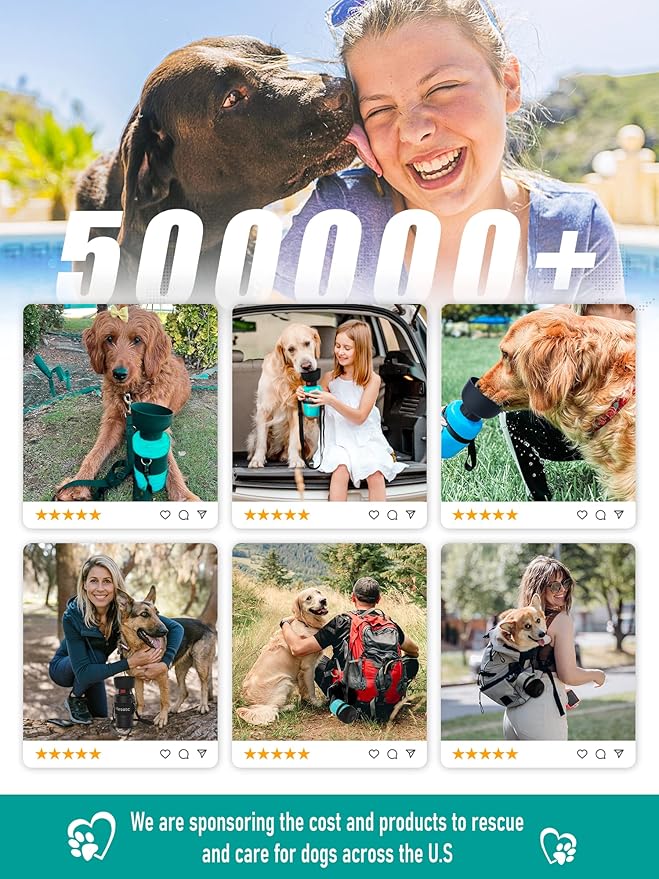Screen dimensions: 659x879
Task: Click the share icon under the car trunk photo
Action: pos(411,515)
